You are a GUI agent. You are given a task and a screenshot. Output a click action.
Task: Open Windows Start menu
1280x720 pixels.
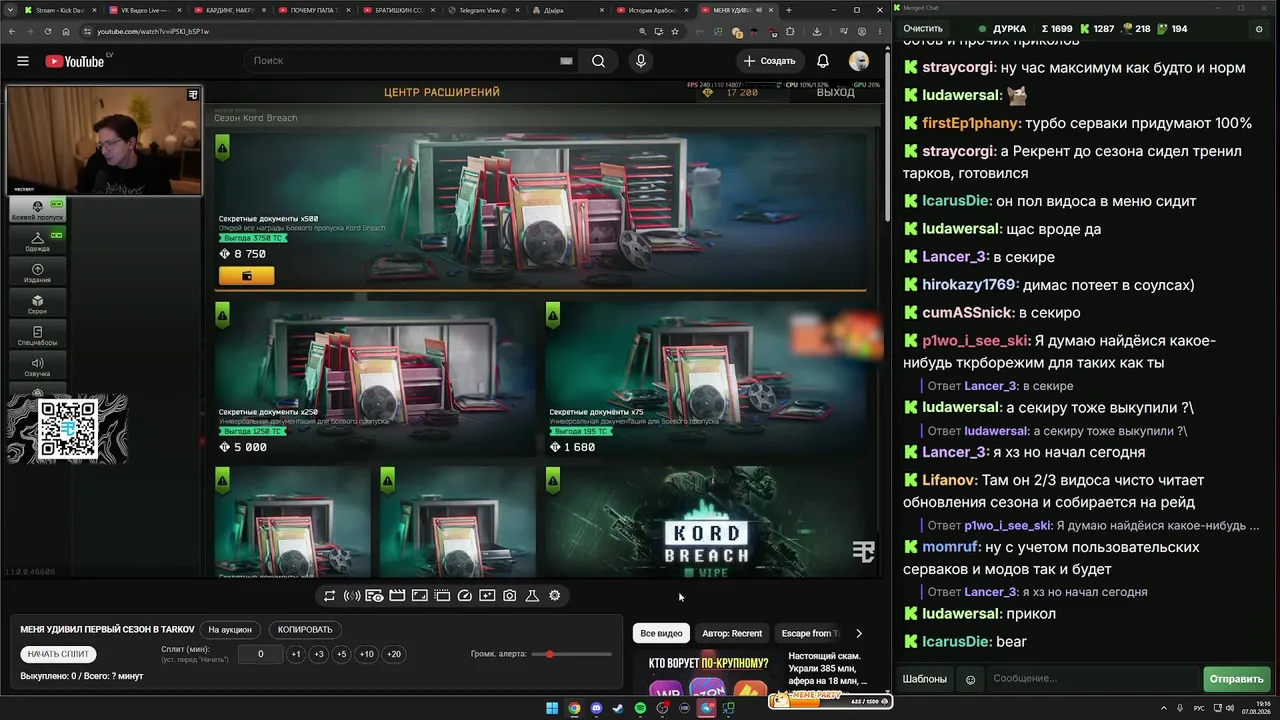coord(551,708)
